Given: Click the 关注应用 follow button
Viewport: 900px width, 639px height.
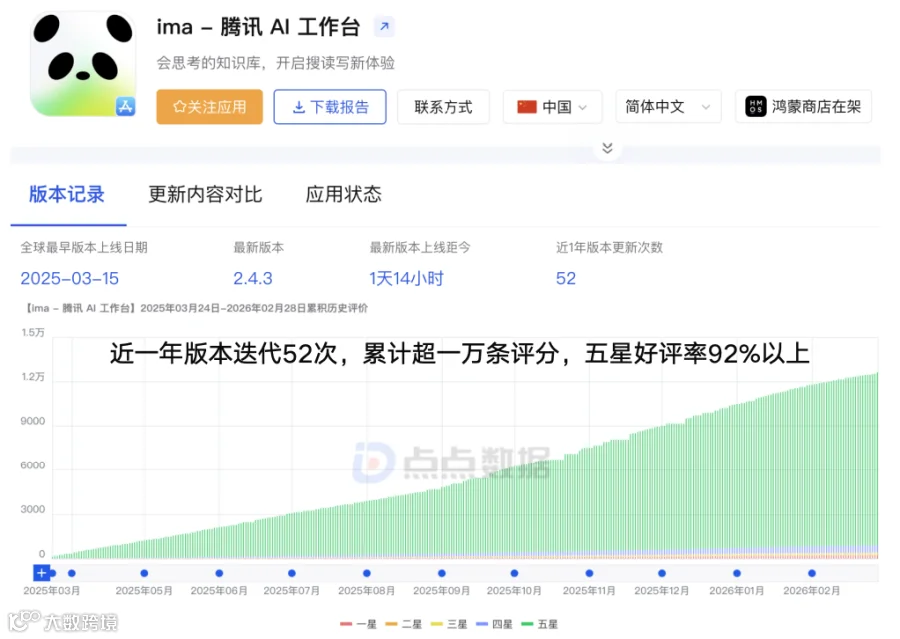Looking at the screenshot, I should pyautogui.click(x=210, y=107).
